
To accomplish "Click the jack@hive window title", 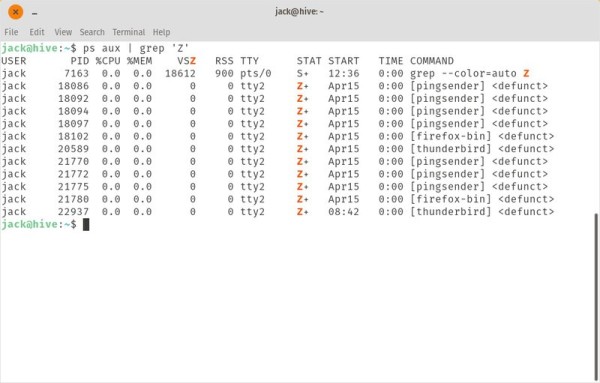I will click(x=299, y=11).
